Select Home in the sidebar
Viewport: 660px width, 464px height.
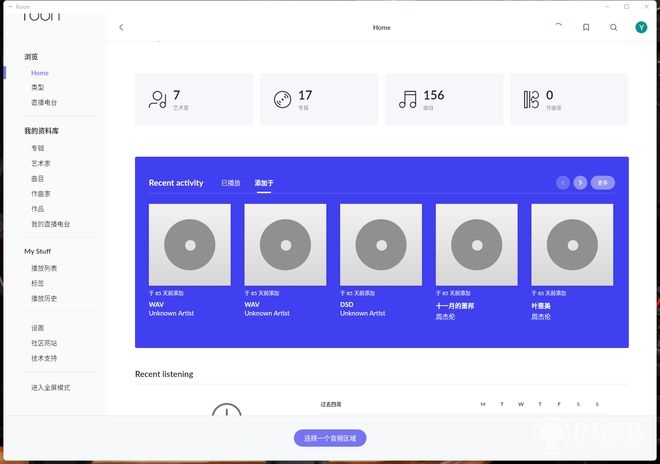point(40,73)
